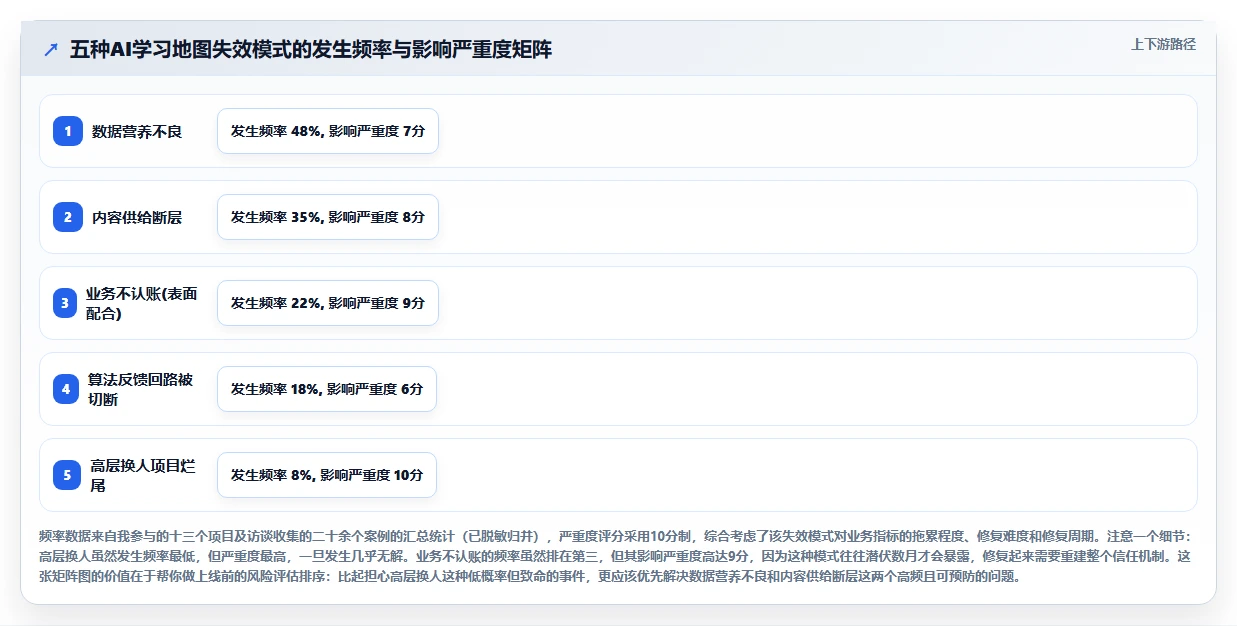Open the 发生频率 35%, 影响严重度 8分 chip
The image size is (1237, 626).
[x=328, y=217]
